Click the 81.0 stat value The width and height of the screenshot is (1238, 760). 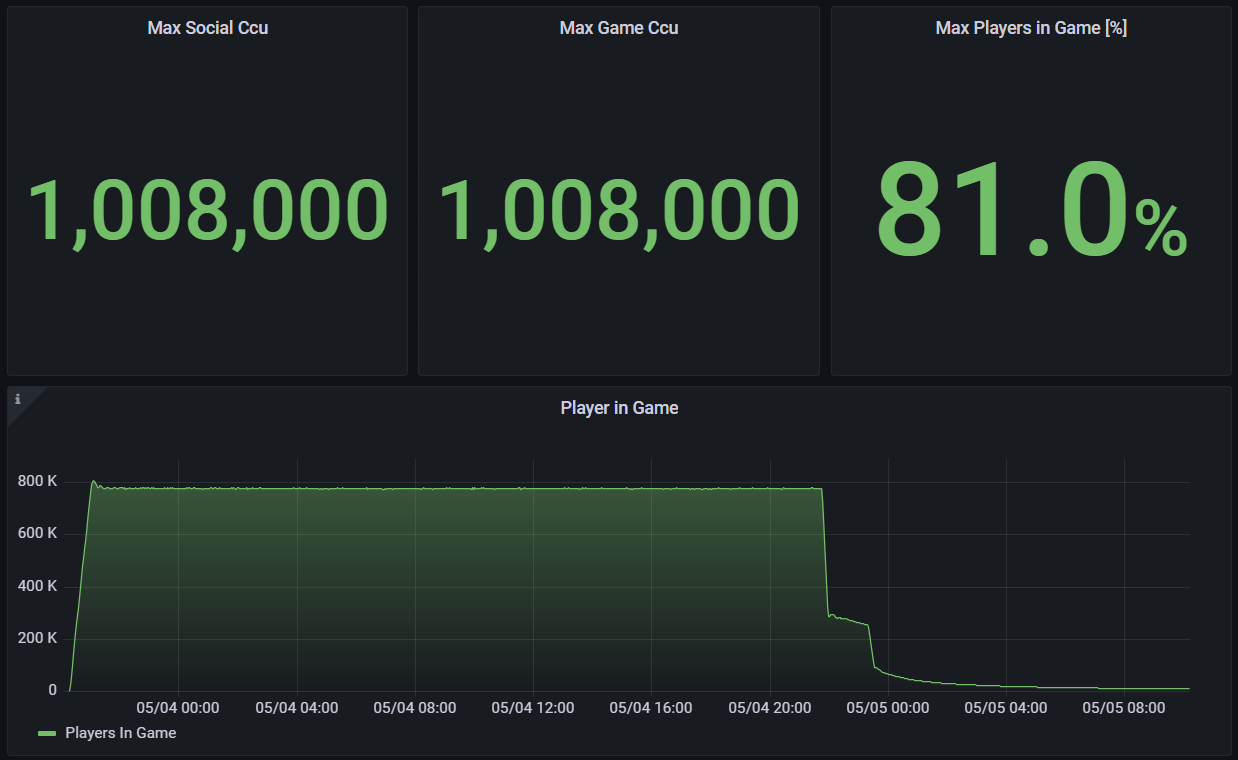pos(1001,210)
